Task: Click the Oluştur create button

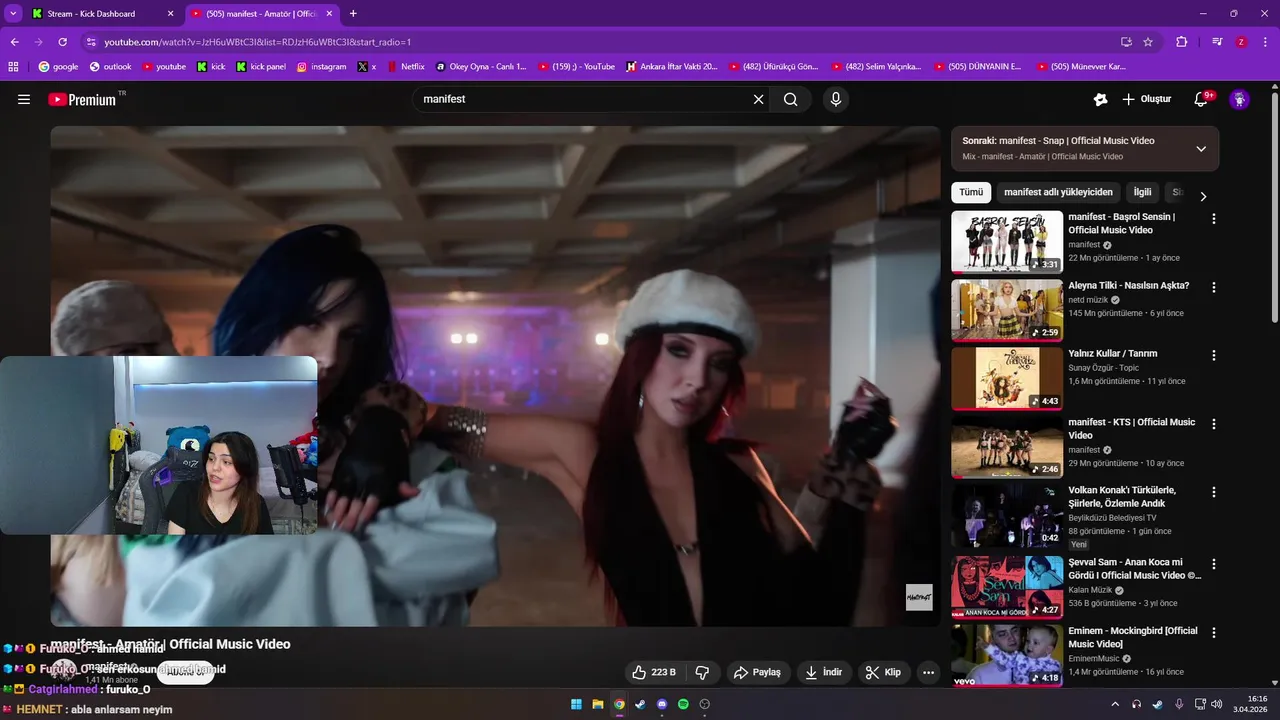Action: (1146, 99)
